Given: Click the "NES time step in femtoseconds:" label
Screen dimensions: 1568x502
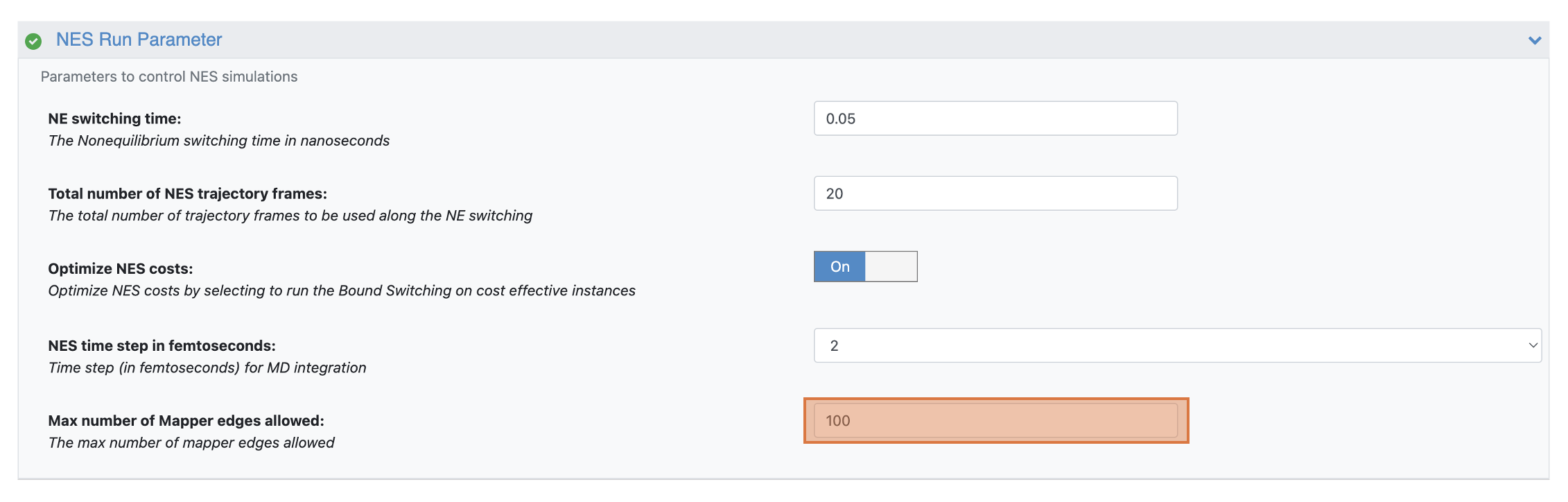Looking at the screenshot, I should pos(162,345).
